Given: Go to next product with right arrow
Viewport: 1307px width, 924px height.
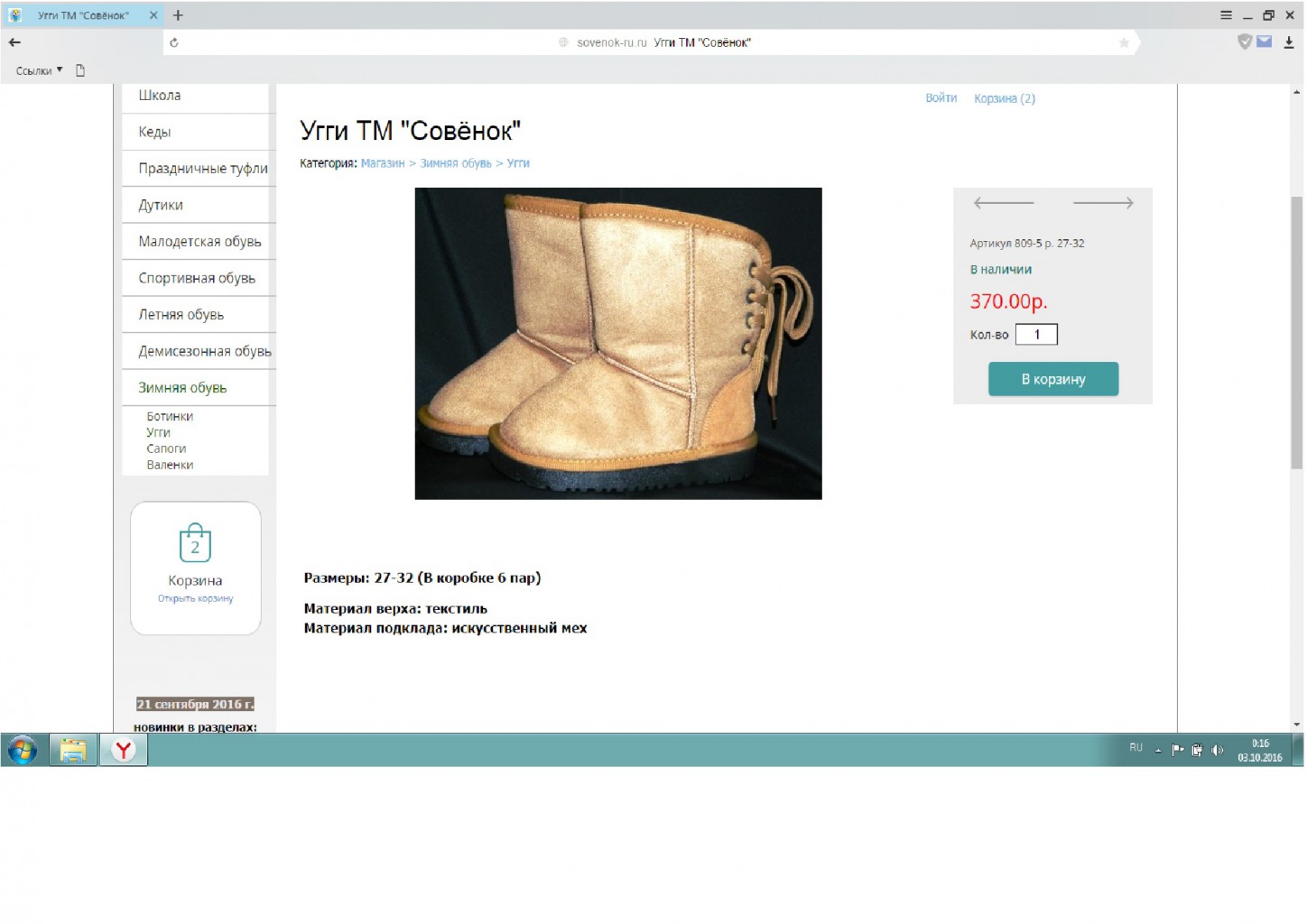Looking at the screenshot, I should point(1103,203).
